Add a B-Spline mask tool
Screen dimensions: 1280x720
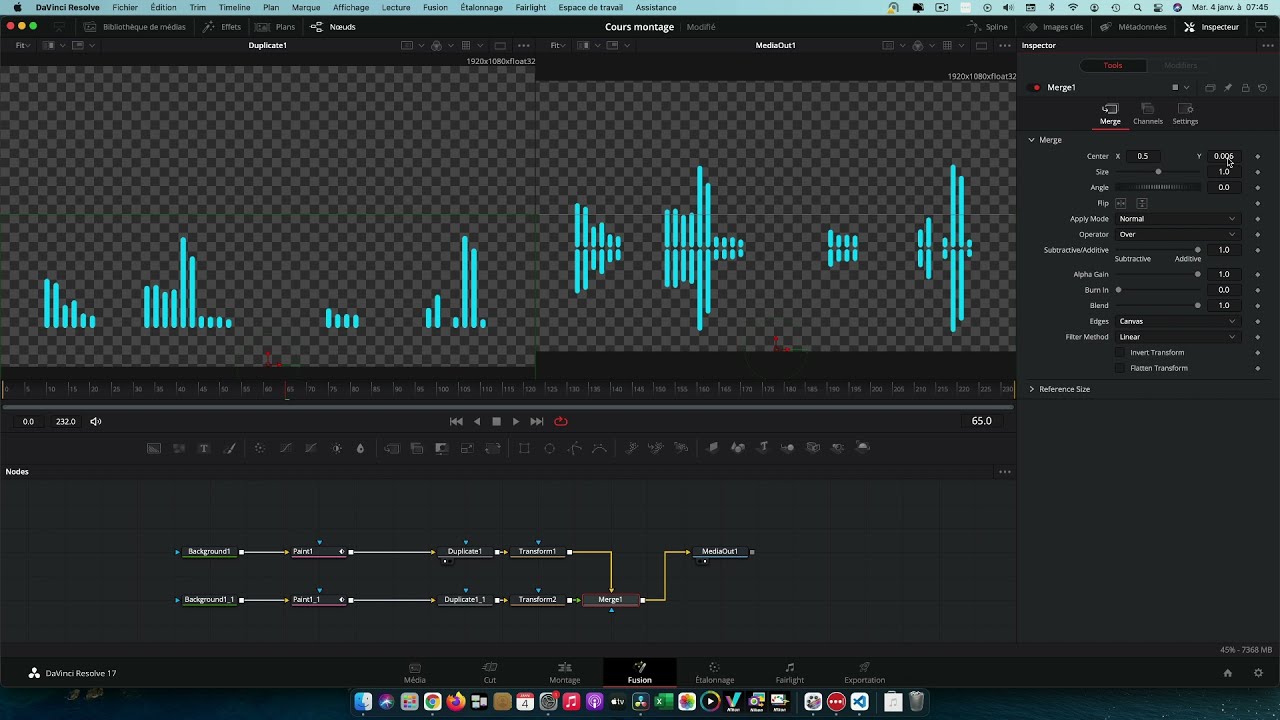click(599, 448)
